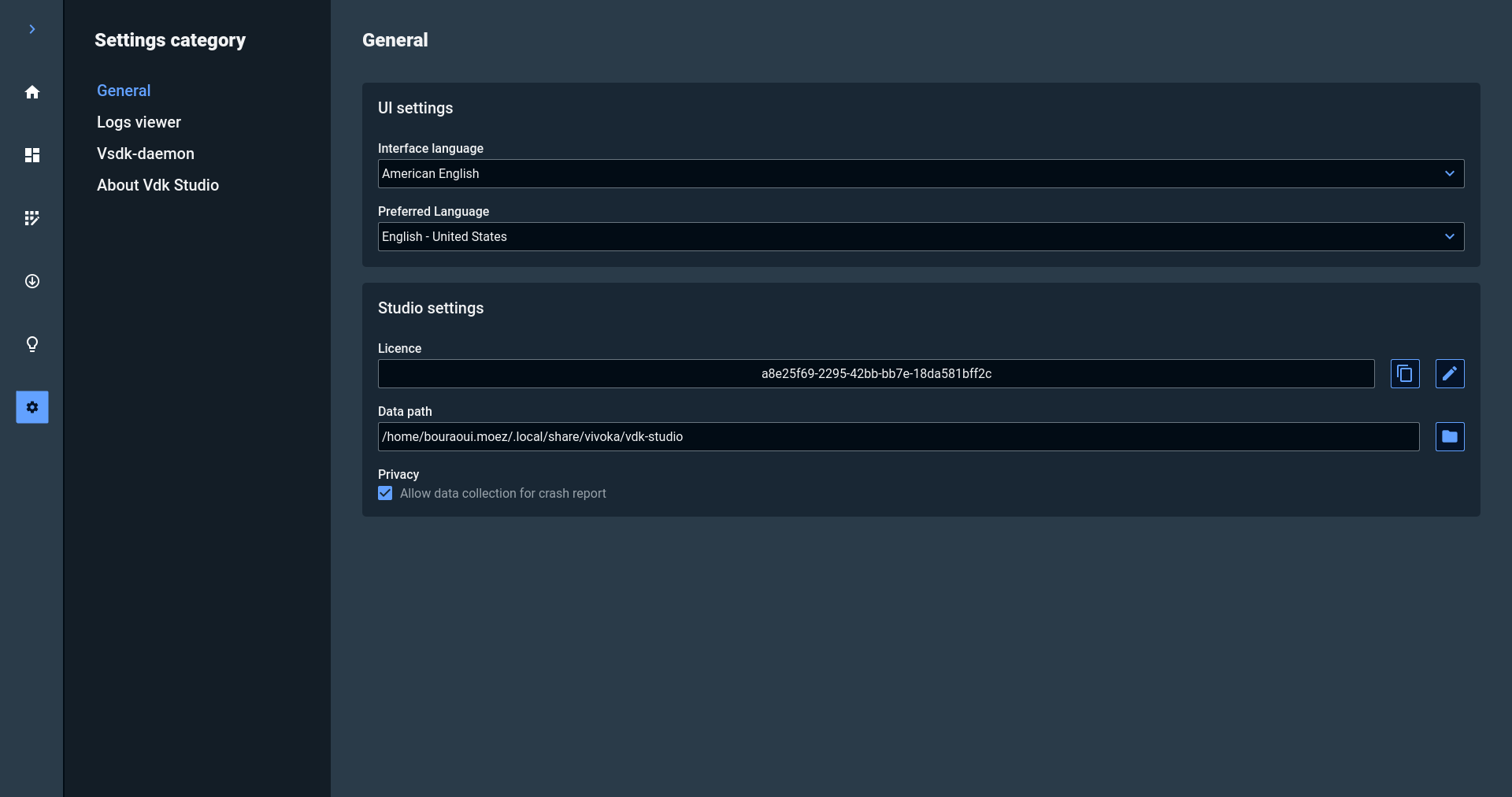Select the settings gear icon in the sidebar
Viewport: 1512px width, 797px height.
tap(32, 407)
